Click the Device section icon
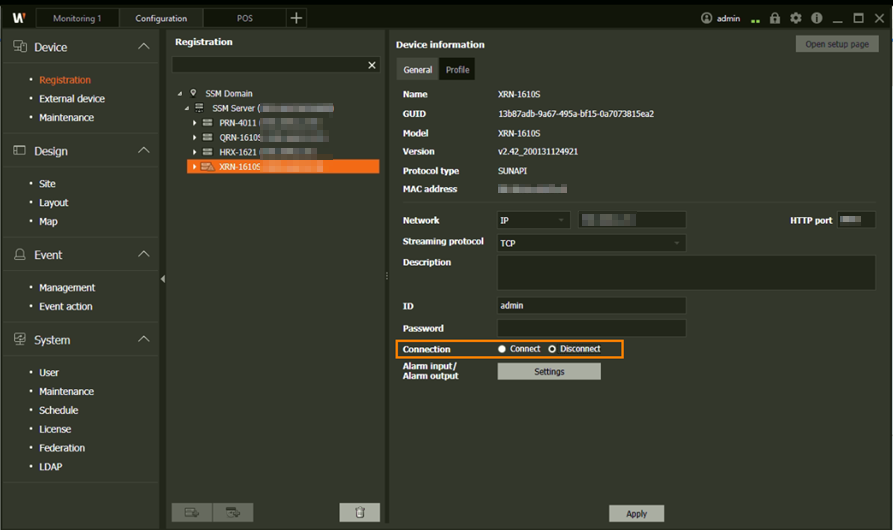This screenshot has width=893, height=530. coord(20,47)
